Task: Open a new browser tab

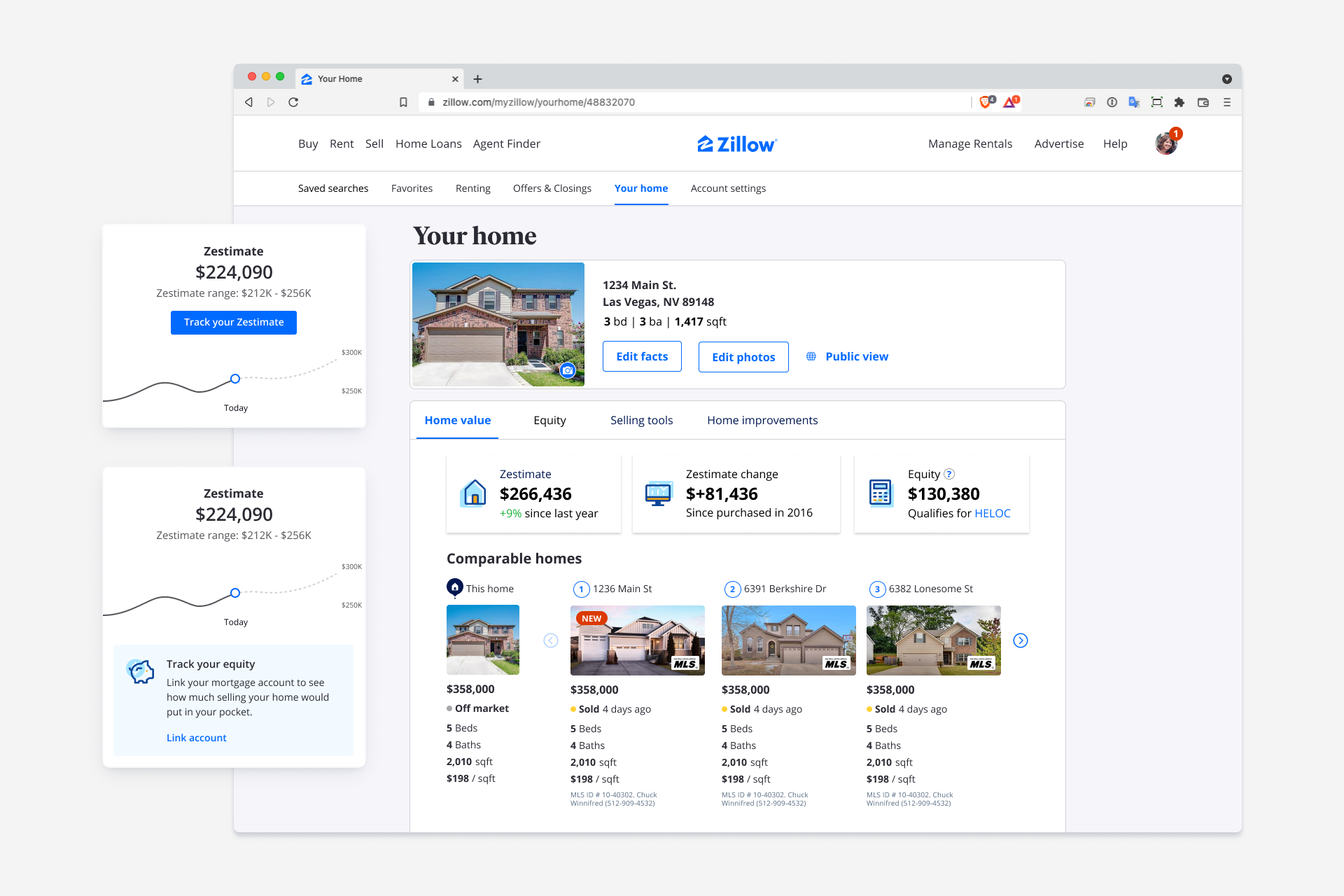Action: pos(477,79)
